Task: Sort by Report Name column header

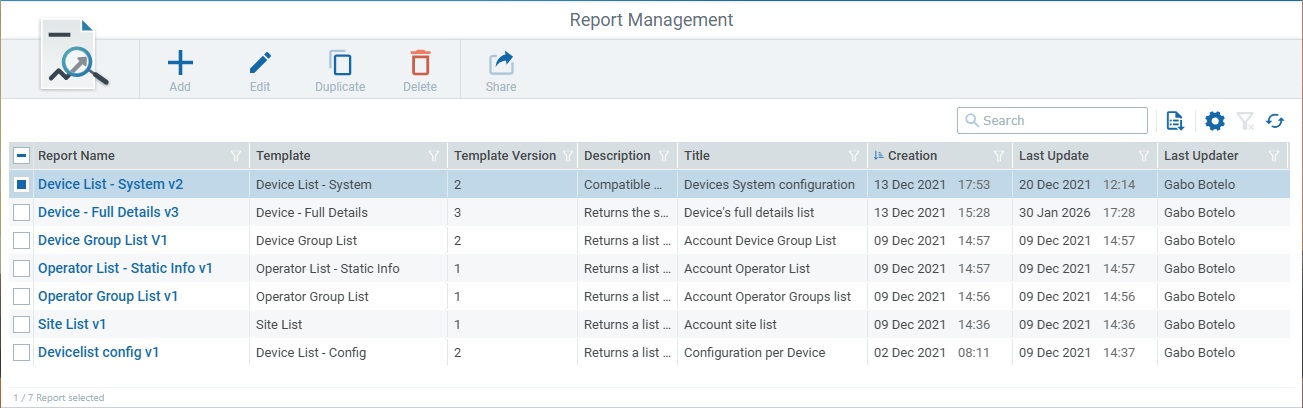Action: [x=76, y=156]
